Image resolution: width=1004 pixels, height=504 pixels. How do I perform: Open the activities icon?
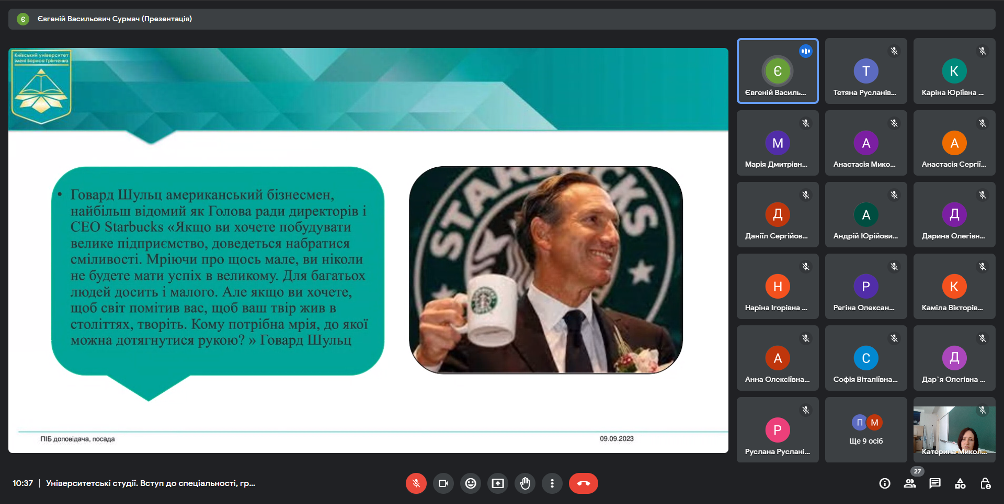click(x=960, y=483)
